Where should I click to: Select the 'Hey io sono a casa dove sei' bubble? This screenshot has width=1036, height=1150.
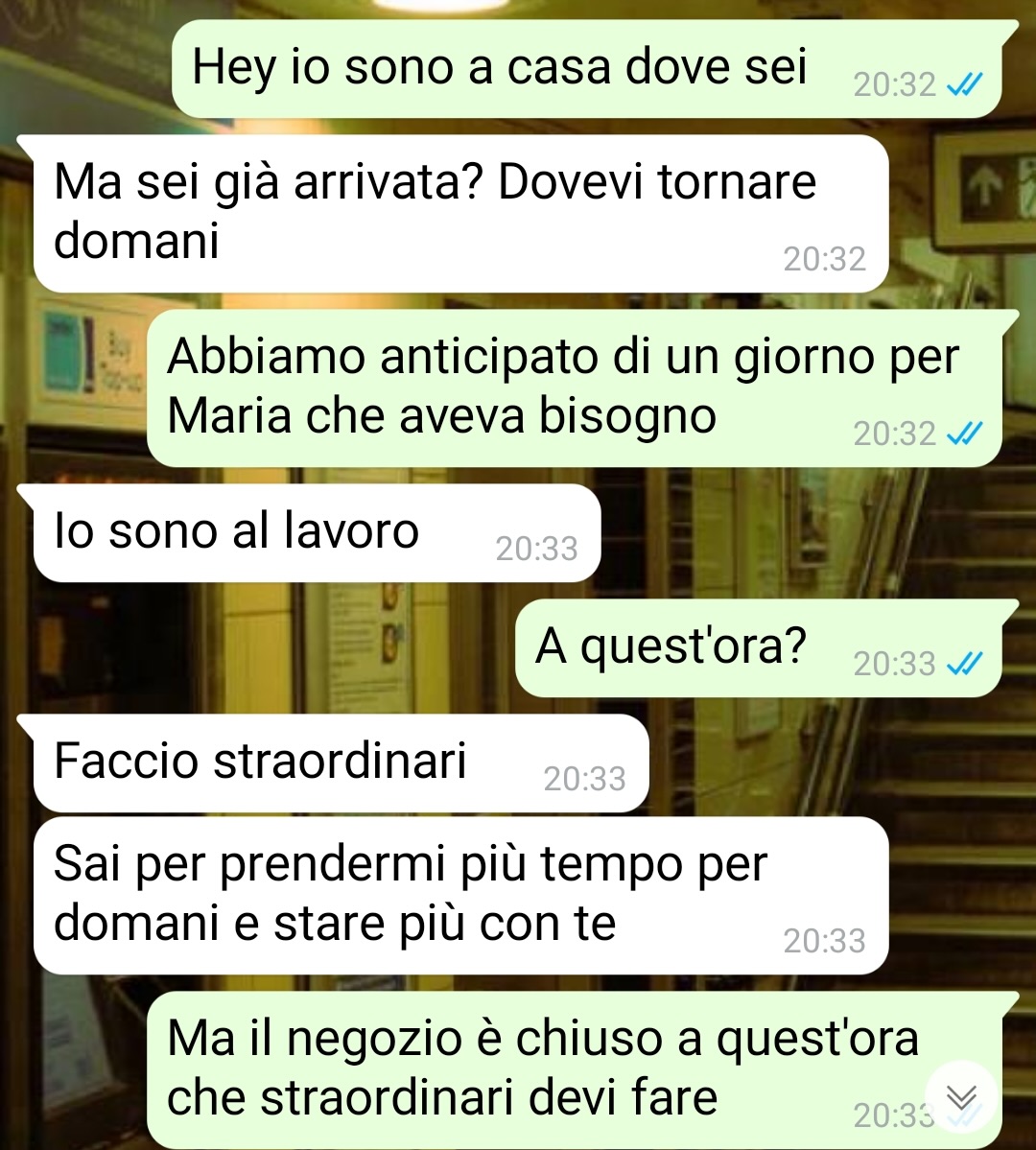click(587, 69)
